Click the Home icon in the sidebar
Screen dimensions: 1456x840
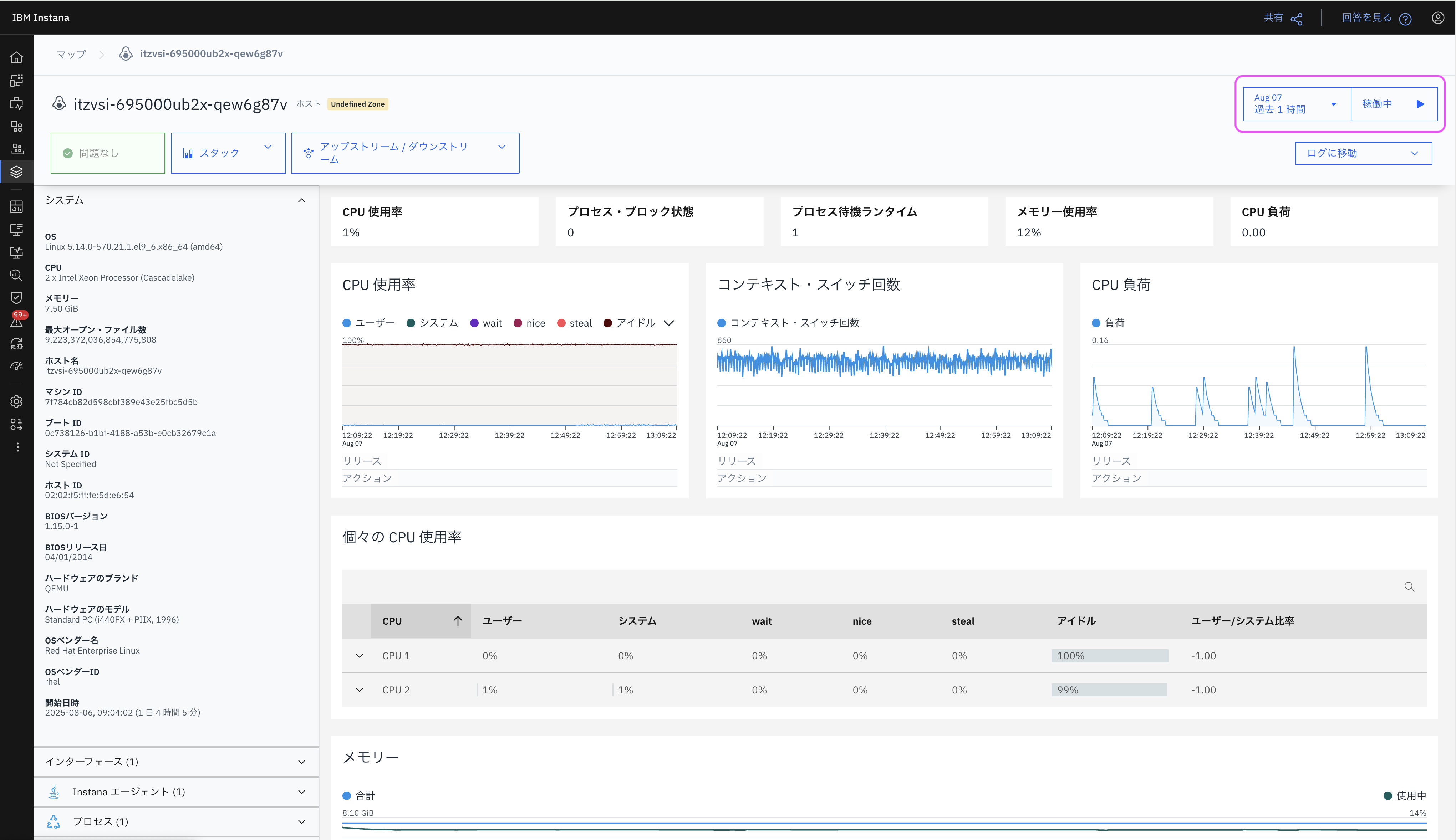click(x=16, y=57)
